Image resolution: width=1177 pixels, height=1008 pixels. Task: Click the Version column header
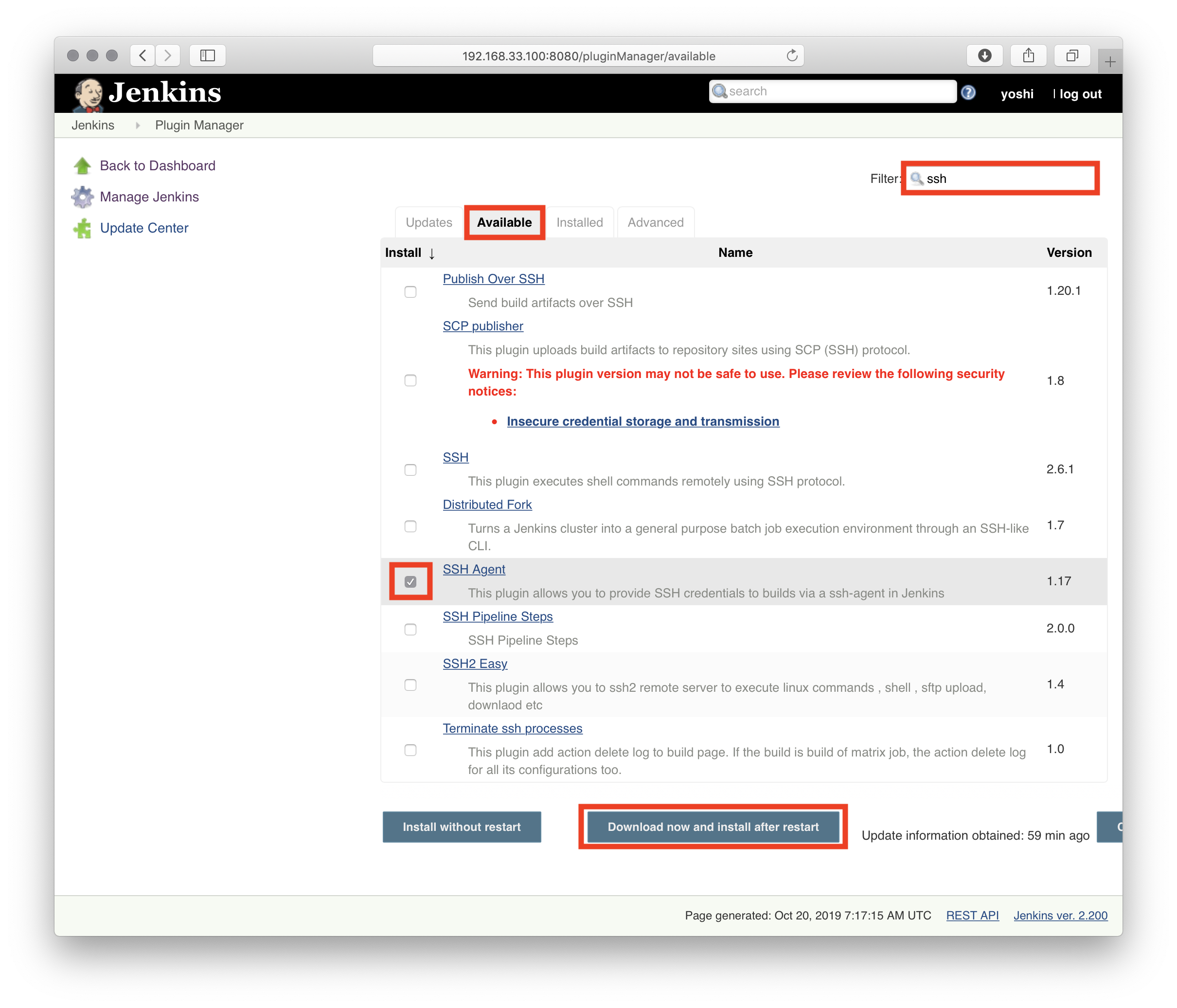(1069, 253)
